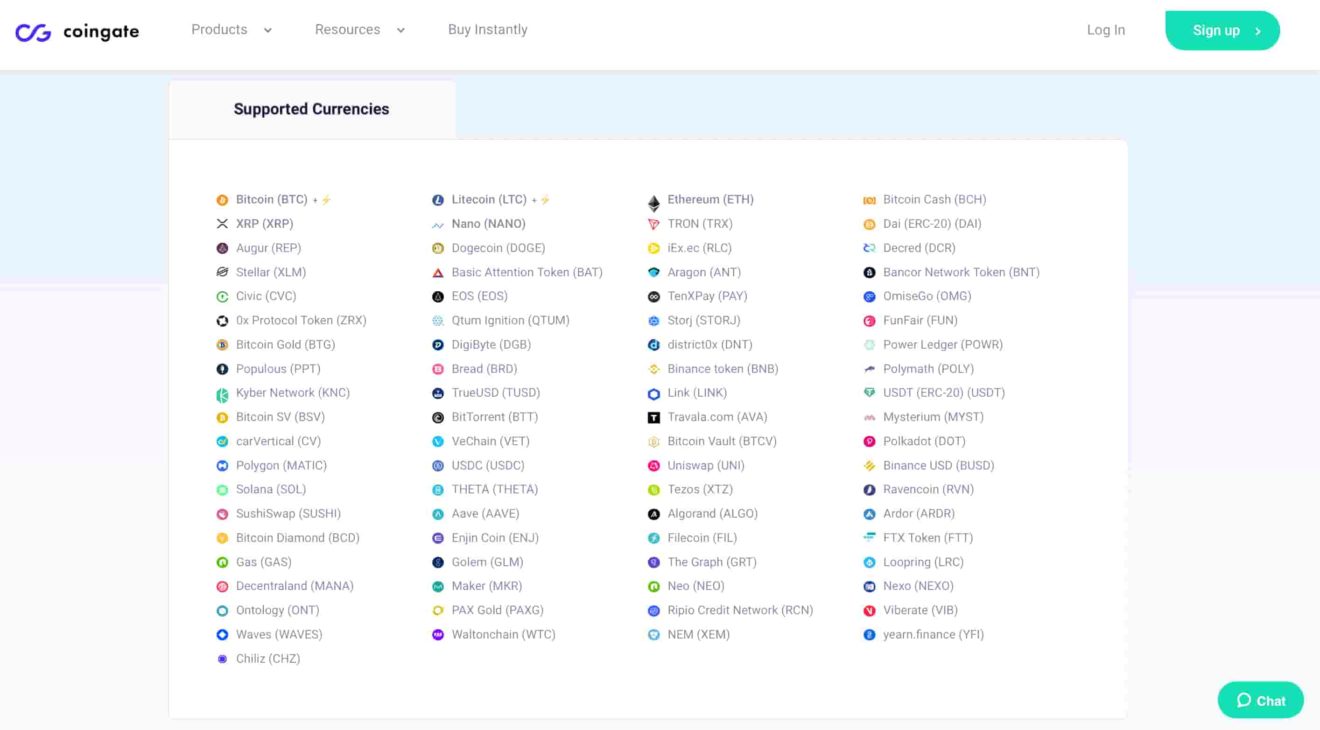Click the yearn.finance (YFI) entry
The width and height of the screenshot is (1320, 730).
tap(933, 635)
